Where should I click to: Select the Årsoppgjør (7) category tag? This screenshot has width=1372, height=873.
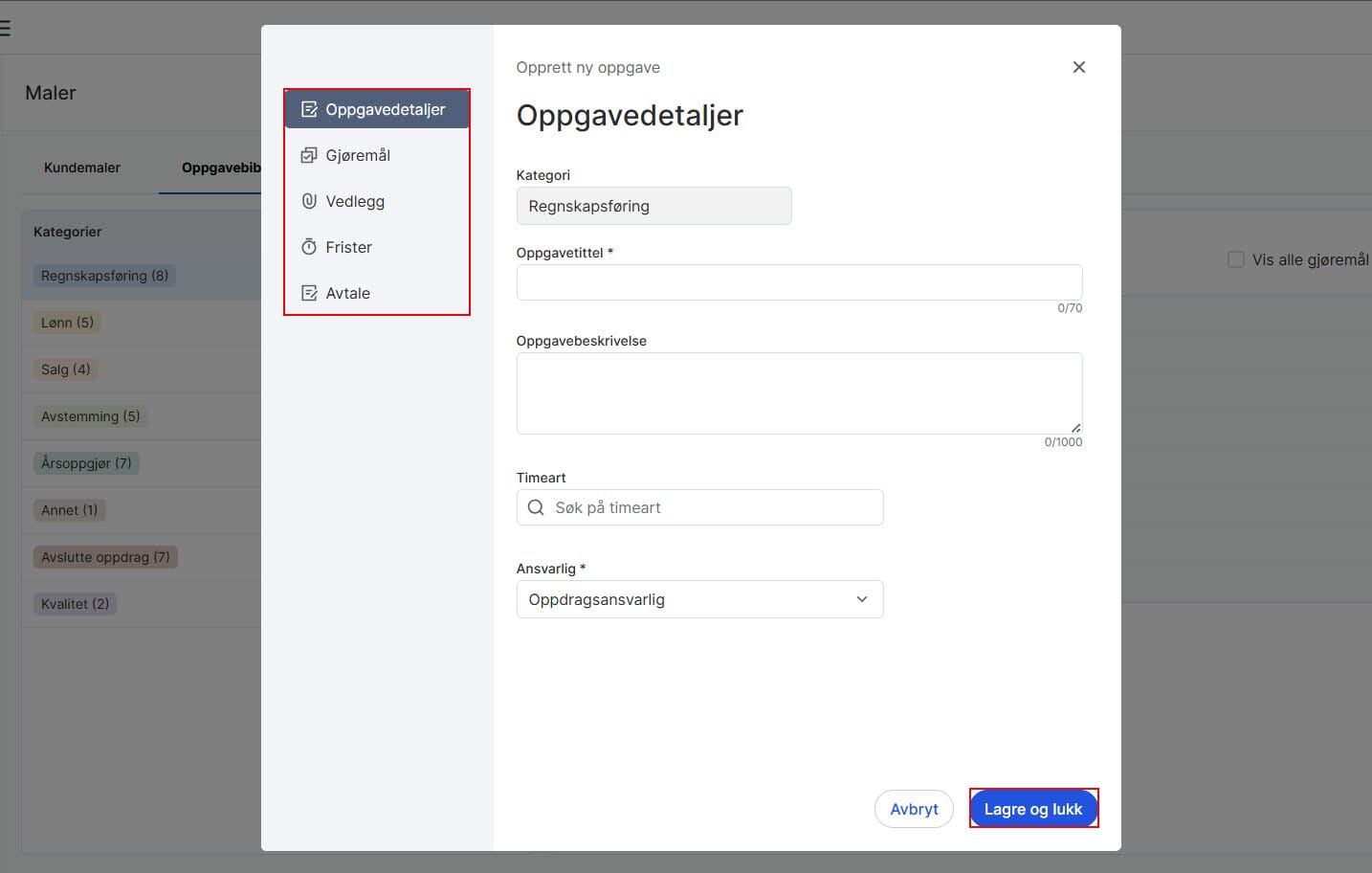point(86,463)
